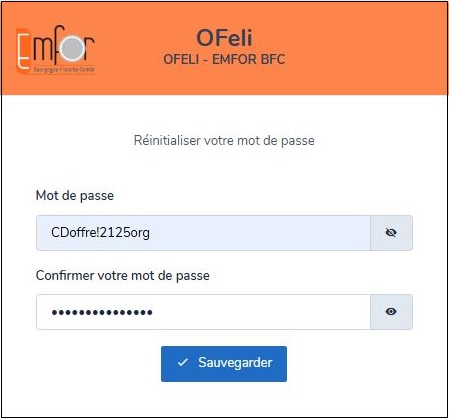Hide the visible password using crossed-eye icon
Viewport: 449px width, 418px height.
[391, 233]
